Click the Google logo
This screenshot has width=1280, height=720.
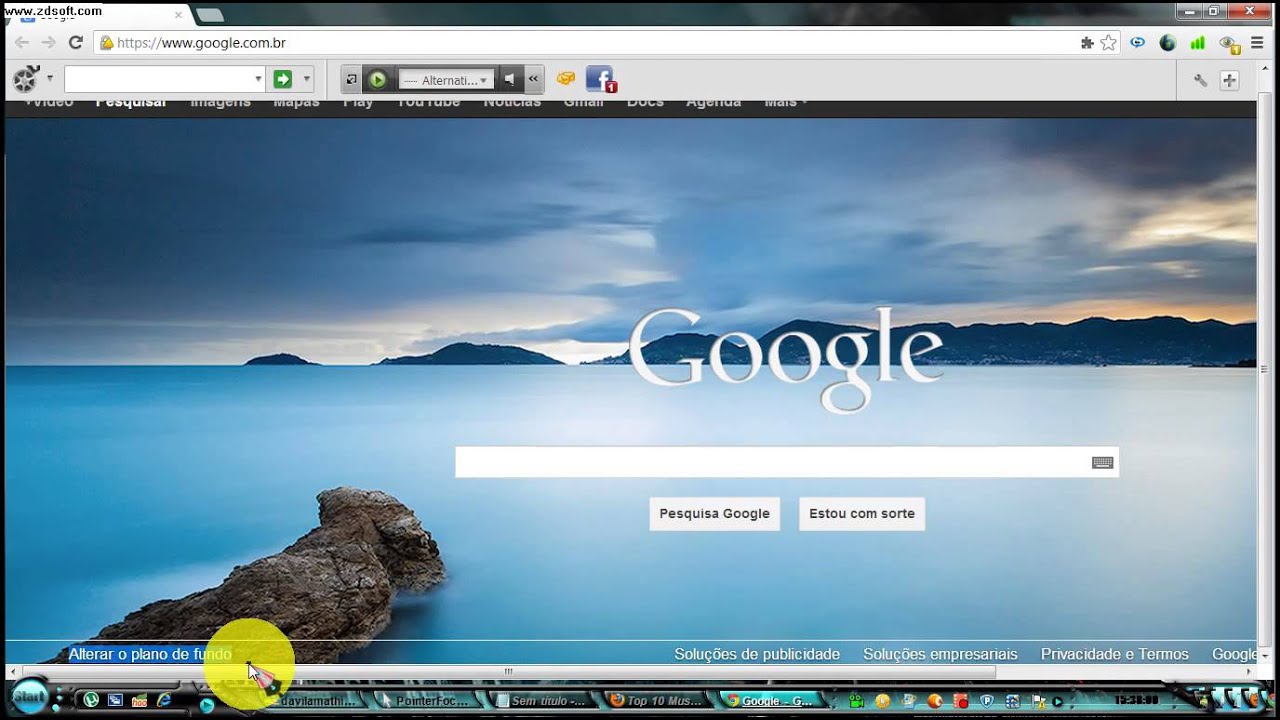tap(786, 358)
